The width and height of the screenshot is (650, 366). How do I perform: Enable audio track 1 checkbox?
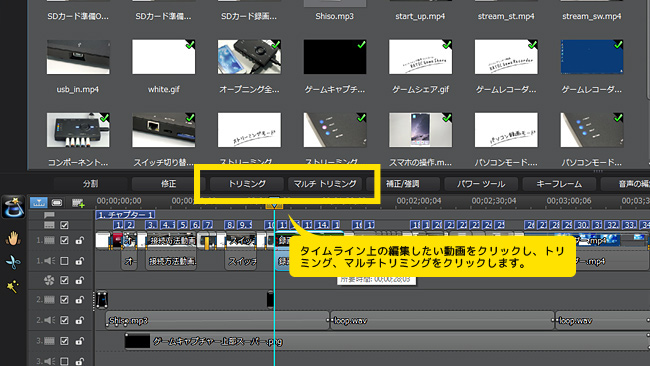click(64, 261)
